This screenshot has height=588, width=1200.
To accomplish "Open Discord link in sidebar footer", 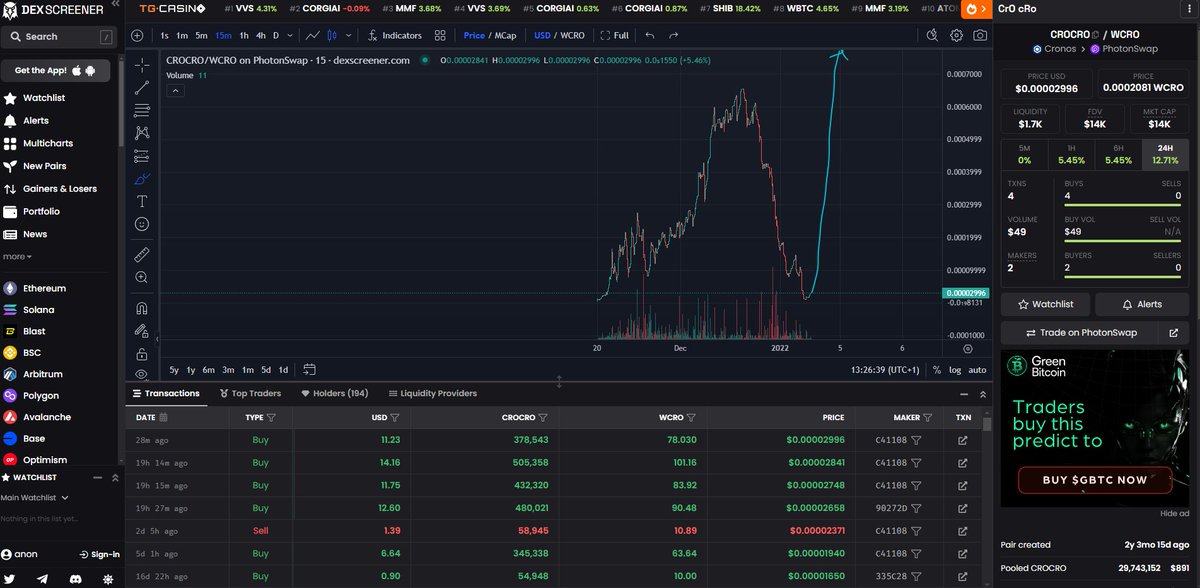I will (75, 578).
